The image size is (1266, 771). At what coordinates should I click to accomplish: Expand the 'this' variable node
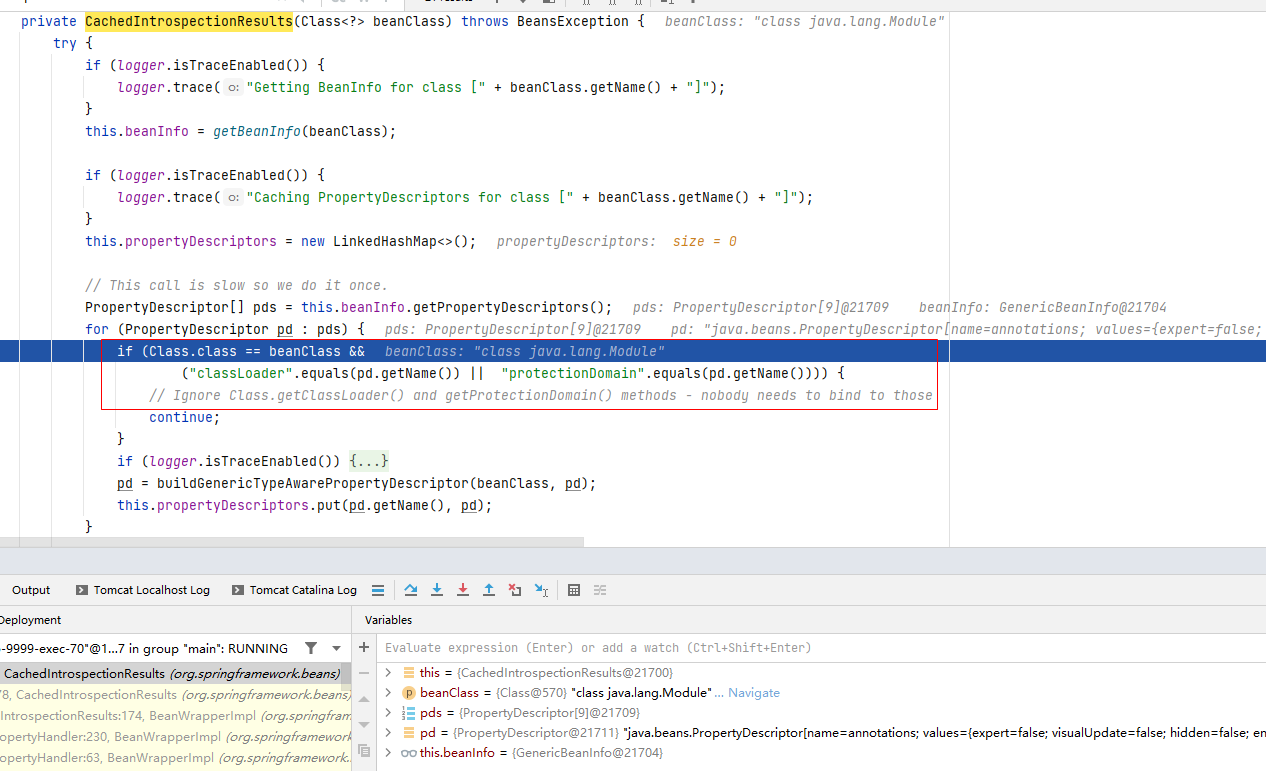point(388,673)
